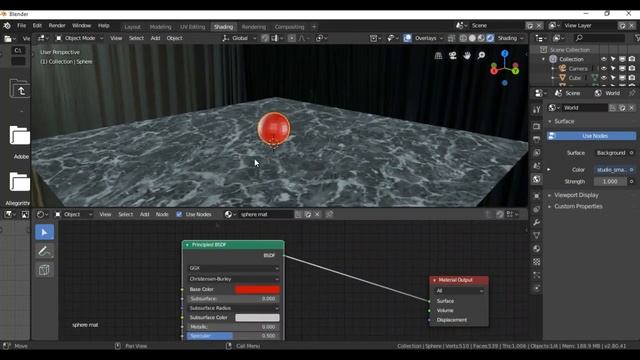Click the Links Cut tool icon in node editor
Viewport: 640px width, 360px height.
click(44, 270)
